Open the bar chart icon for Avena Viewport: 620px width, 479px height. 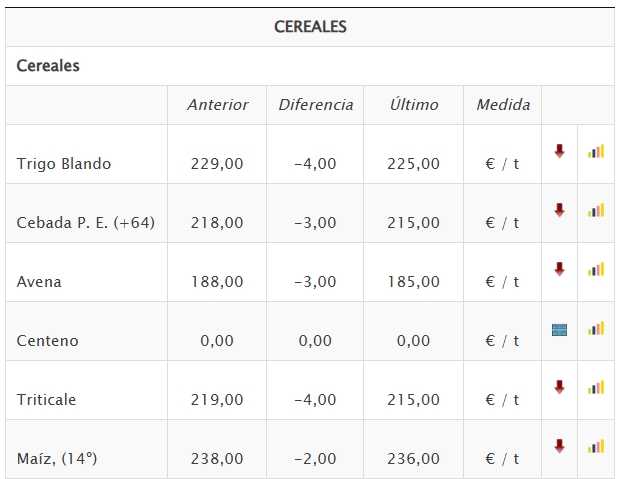[596, 269]
